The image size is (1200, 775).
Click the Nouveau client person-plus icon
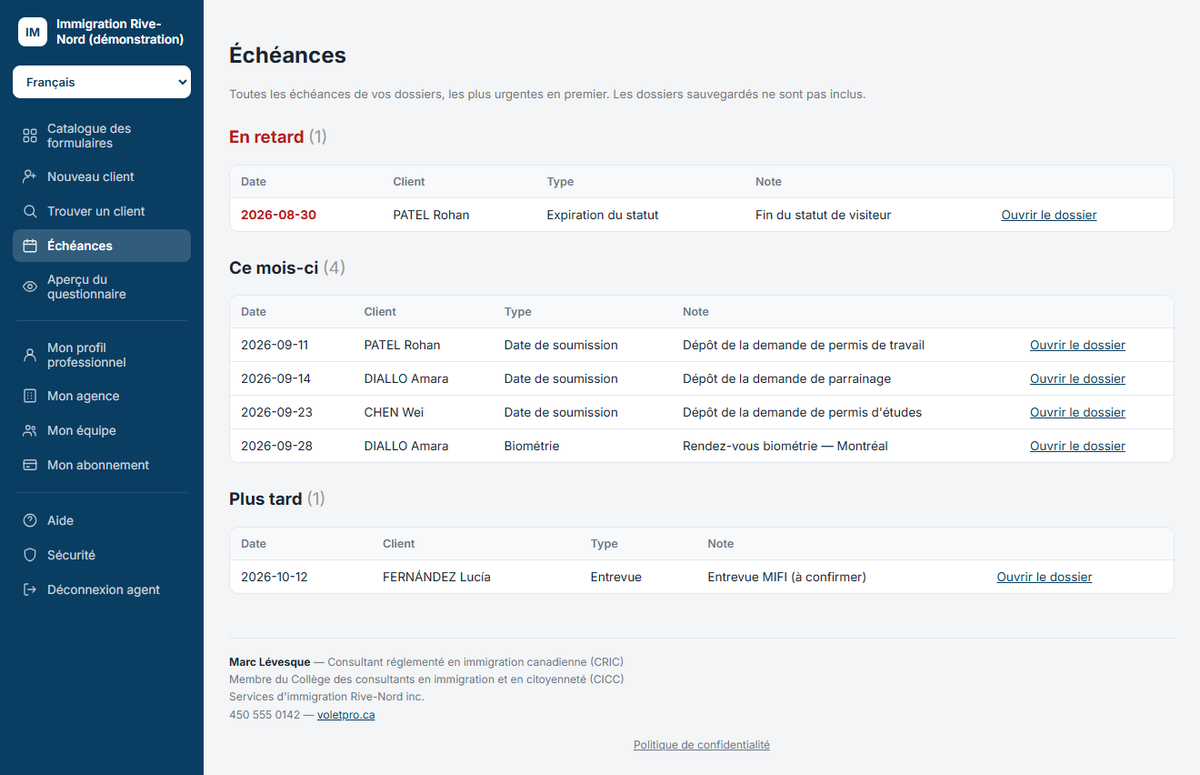tap(30, 177)
